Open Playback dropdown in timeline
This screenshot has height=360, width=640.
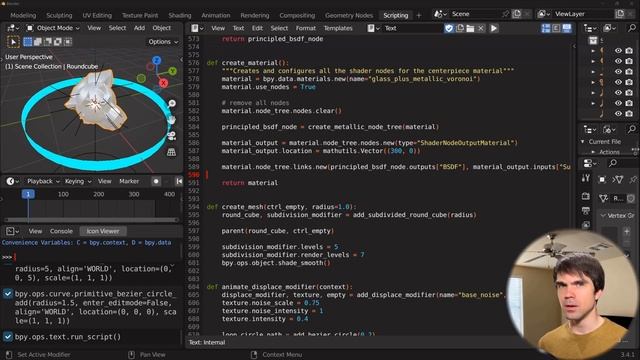43,181
